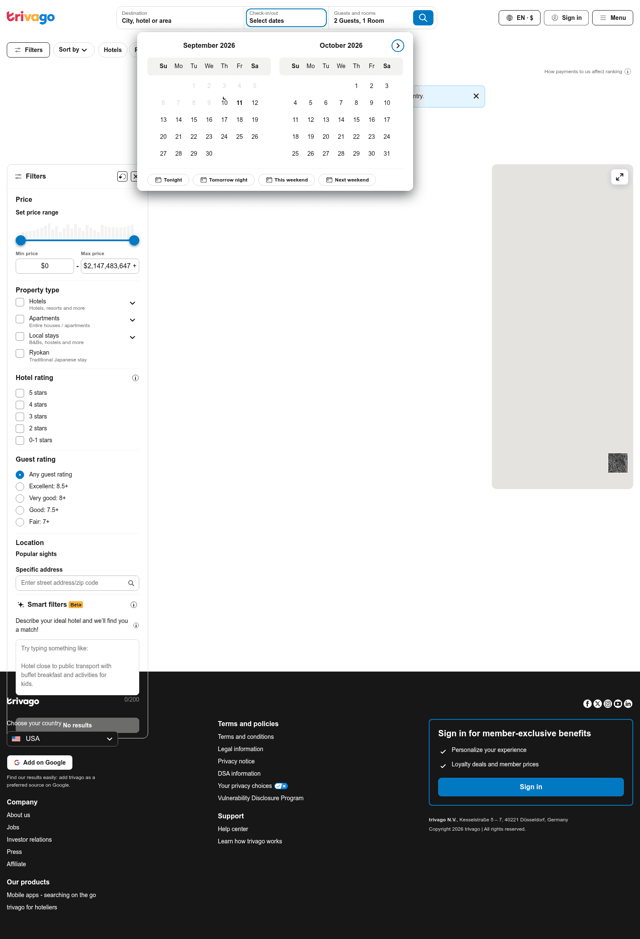The width and height of the screenshot is (640, 939).
Task: Select Fair: 7+ guest rating
Action: (20, 522)
